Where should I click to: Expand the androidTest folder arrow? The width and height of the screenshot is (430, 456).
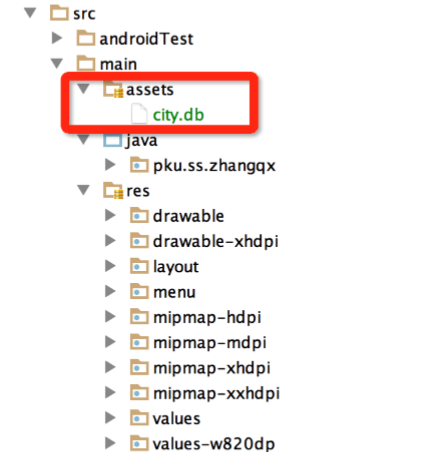57,38
